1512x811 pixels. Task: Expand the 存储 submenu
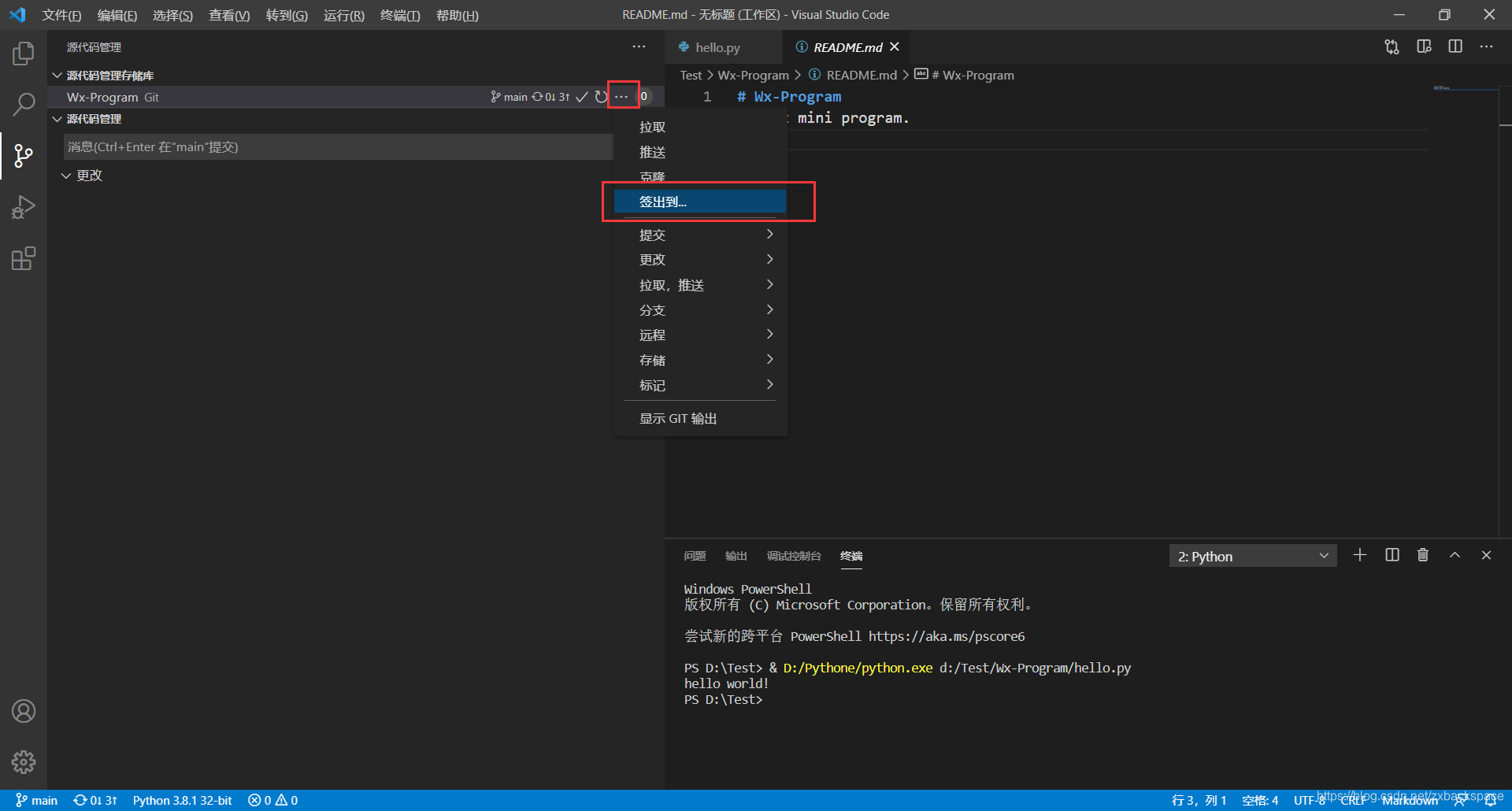[700, 360]
